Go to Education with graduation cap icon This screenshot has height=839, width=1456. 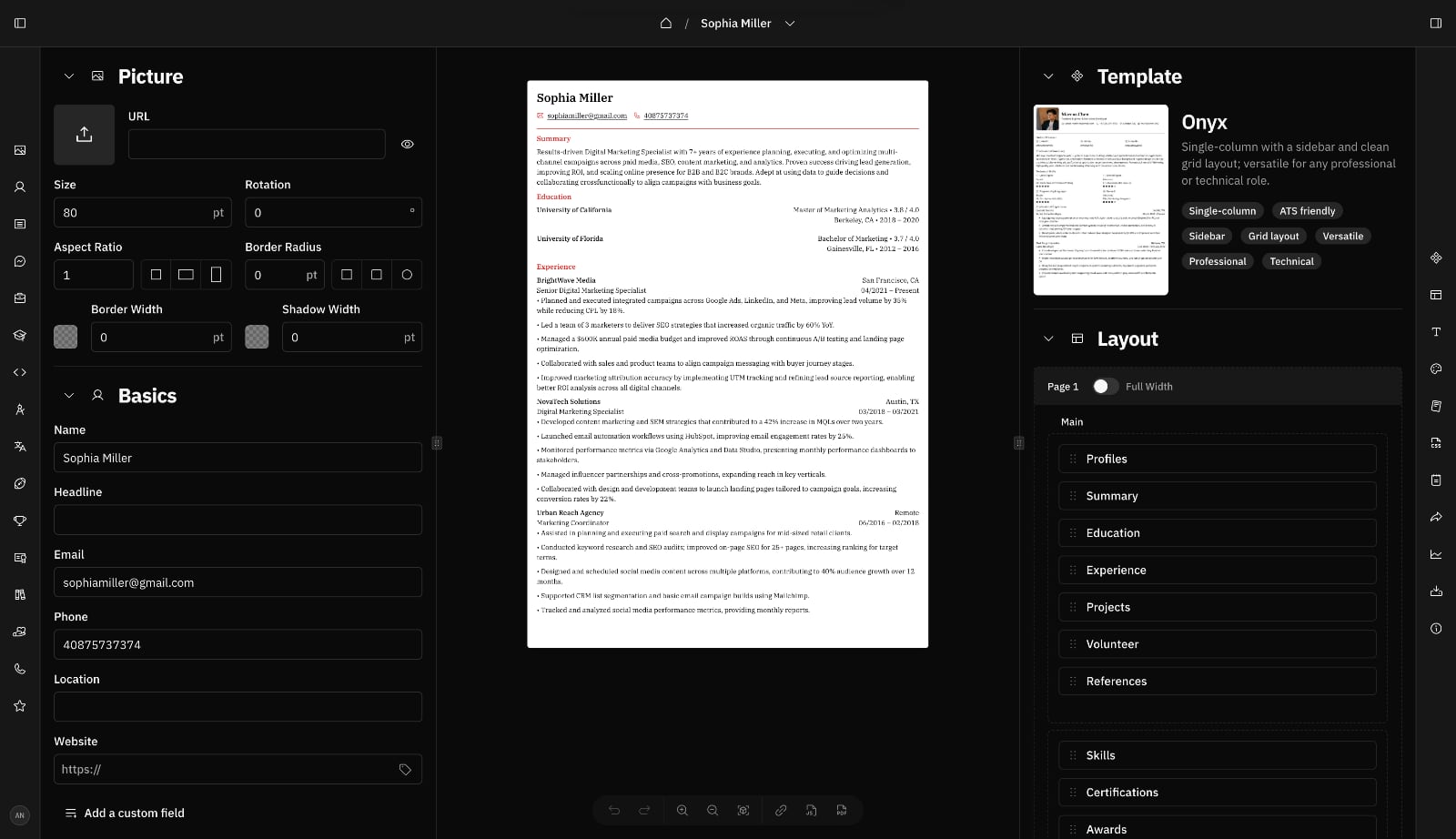click(20, 335)
